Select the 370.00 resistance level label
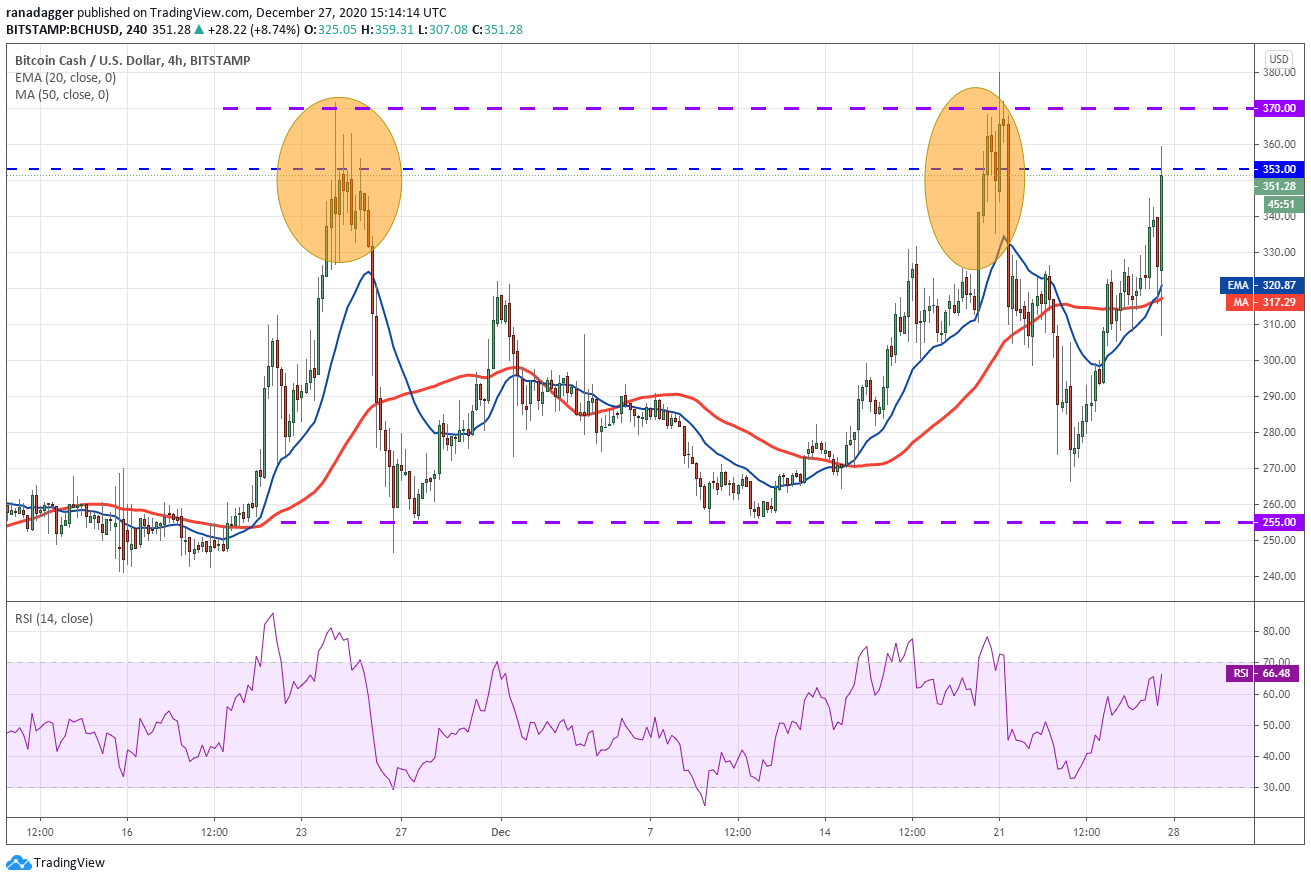 (x=1278, y=108)
